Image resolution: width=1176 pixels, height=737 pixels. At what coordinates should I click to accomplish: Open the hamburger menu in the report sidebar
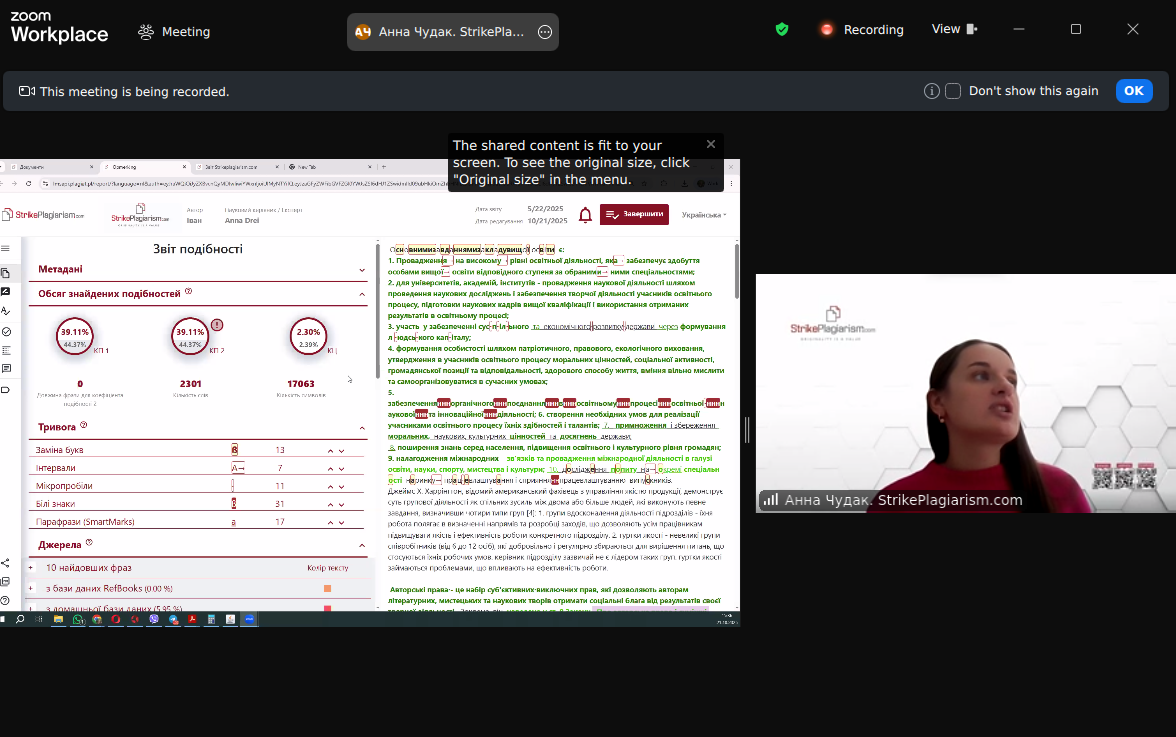point(5,248)
